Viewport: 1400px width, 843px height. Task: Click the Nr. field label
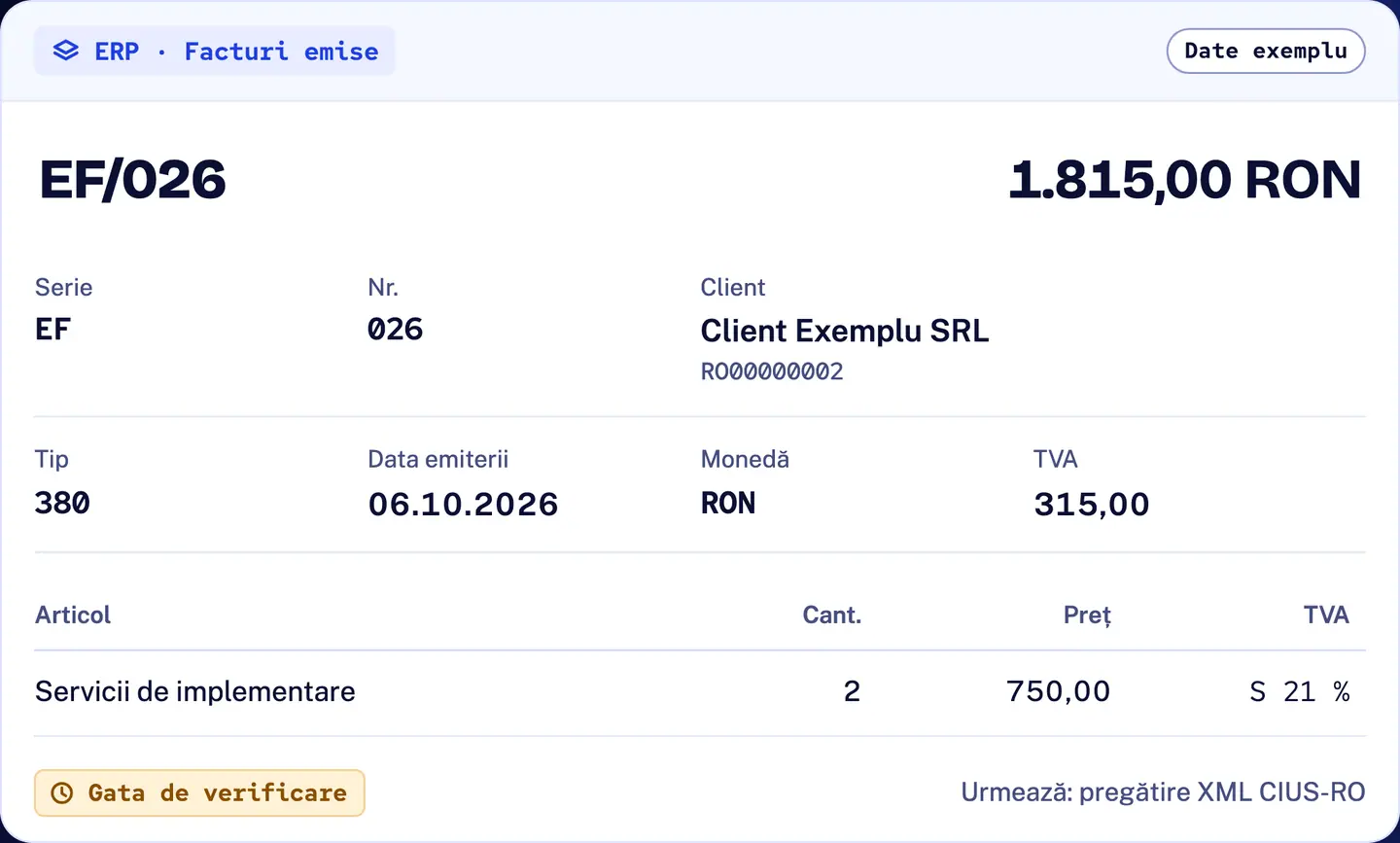[383, 287]
